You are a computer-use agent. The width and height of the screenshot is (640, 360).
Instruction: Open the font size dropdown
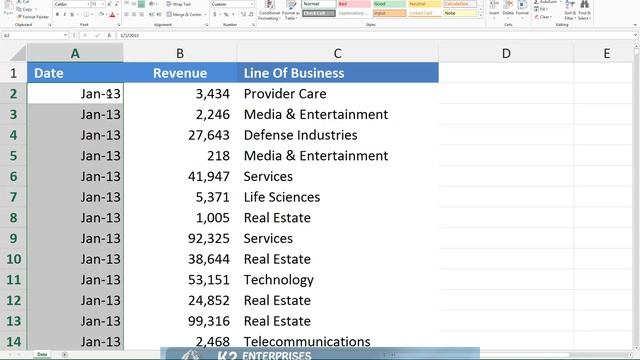pos(103,4)
